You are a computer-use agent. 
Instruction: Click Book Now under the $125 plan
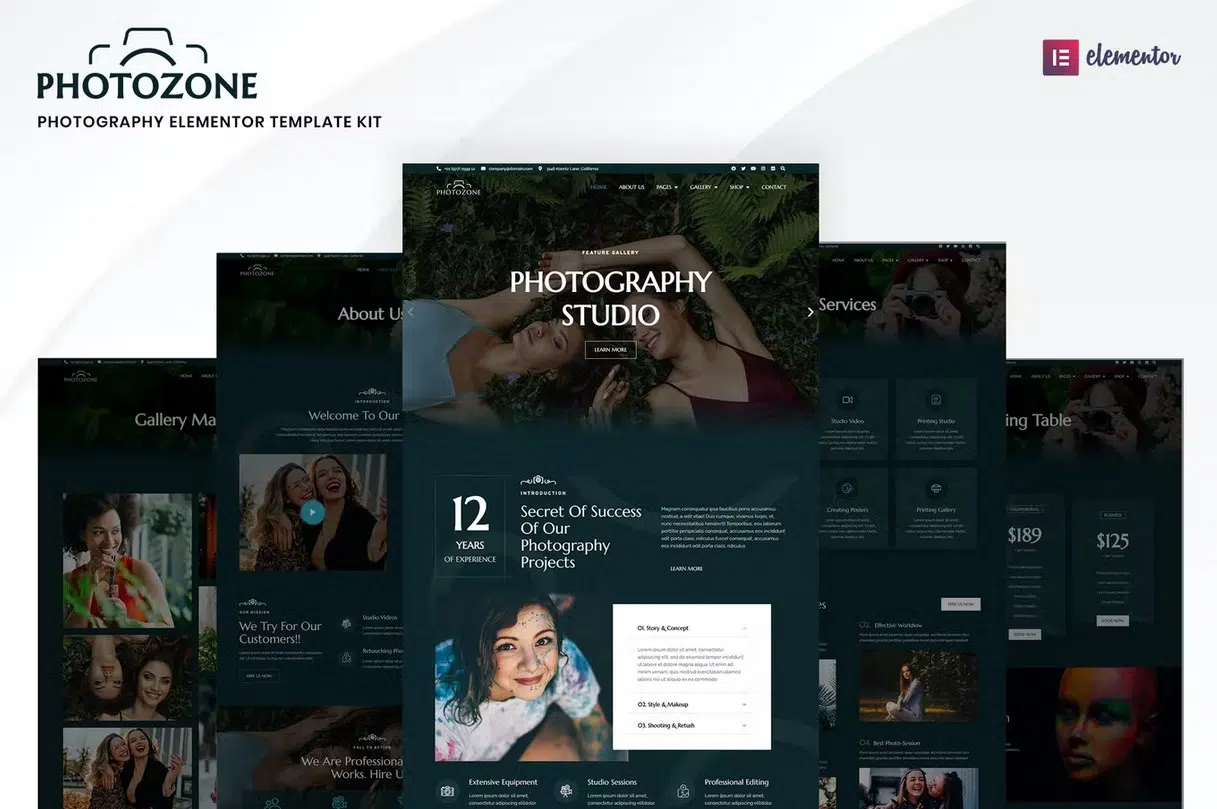click(x=1112, y=620)
